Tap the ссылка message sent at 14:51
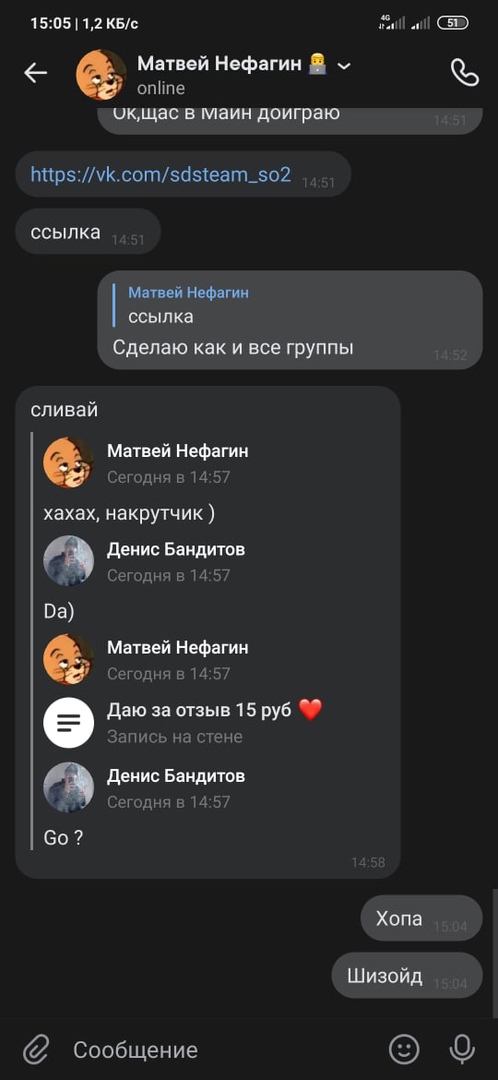Viewport: 498px width, 1080px height. coord(88,231)
